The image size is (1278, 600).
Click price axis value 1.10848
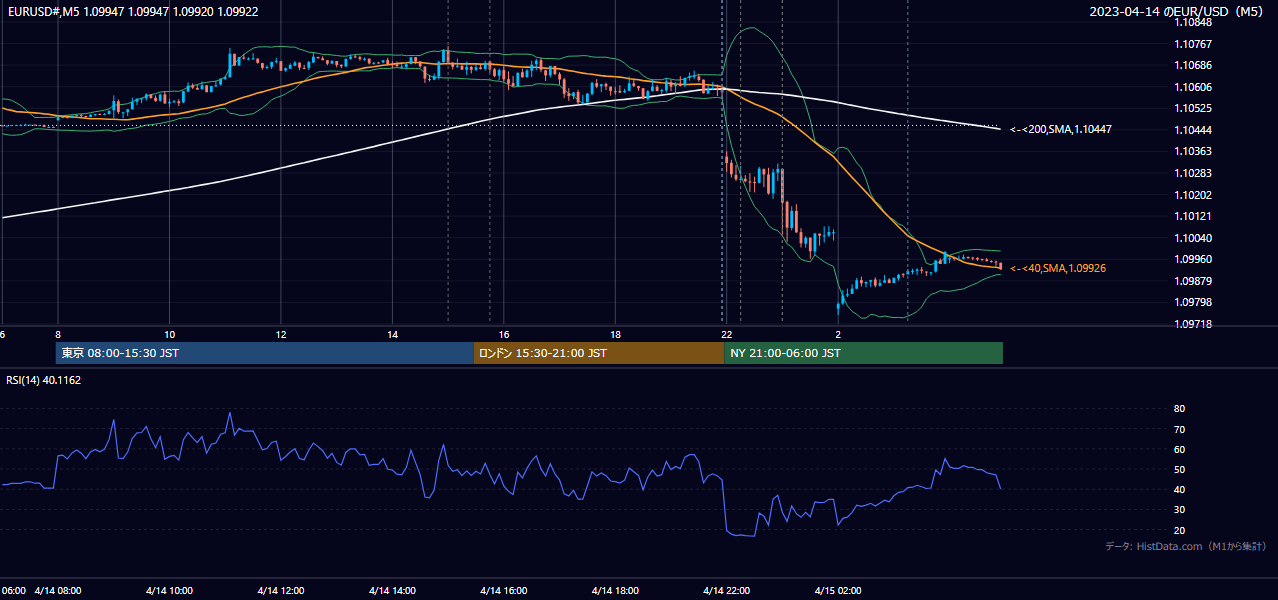click(1192, 22)
